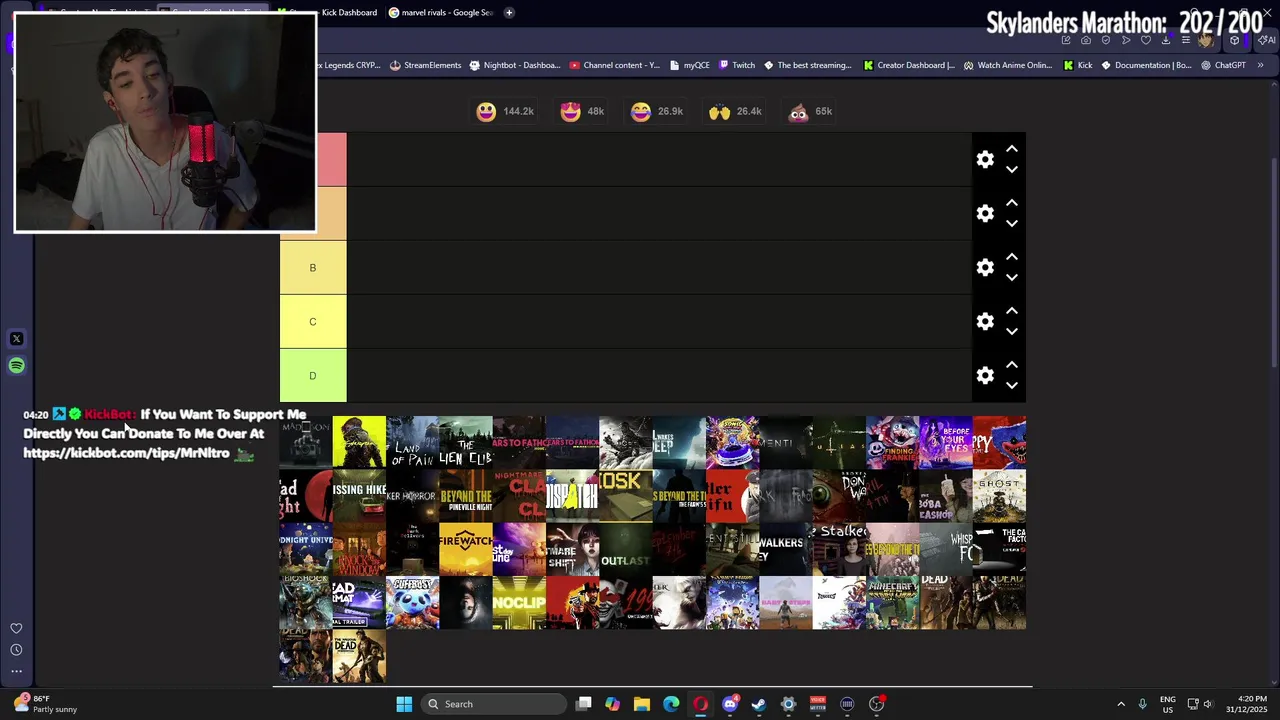Open the three-dots sidebar setup menu
This screenshot has width=1280, height=720.
(16, 671)
